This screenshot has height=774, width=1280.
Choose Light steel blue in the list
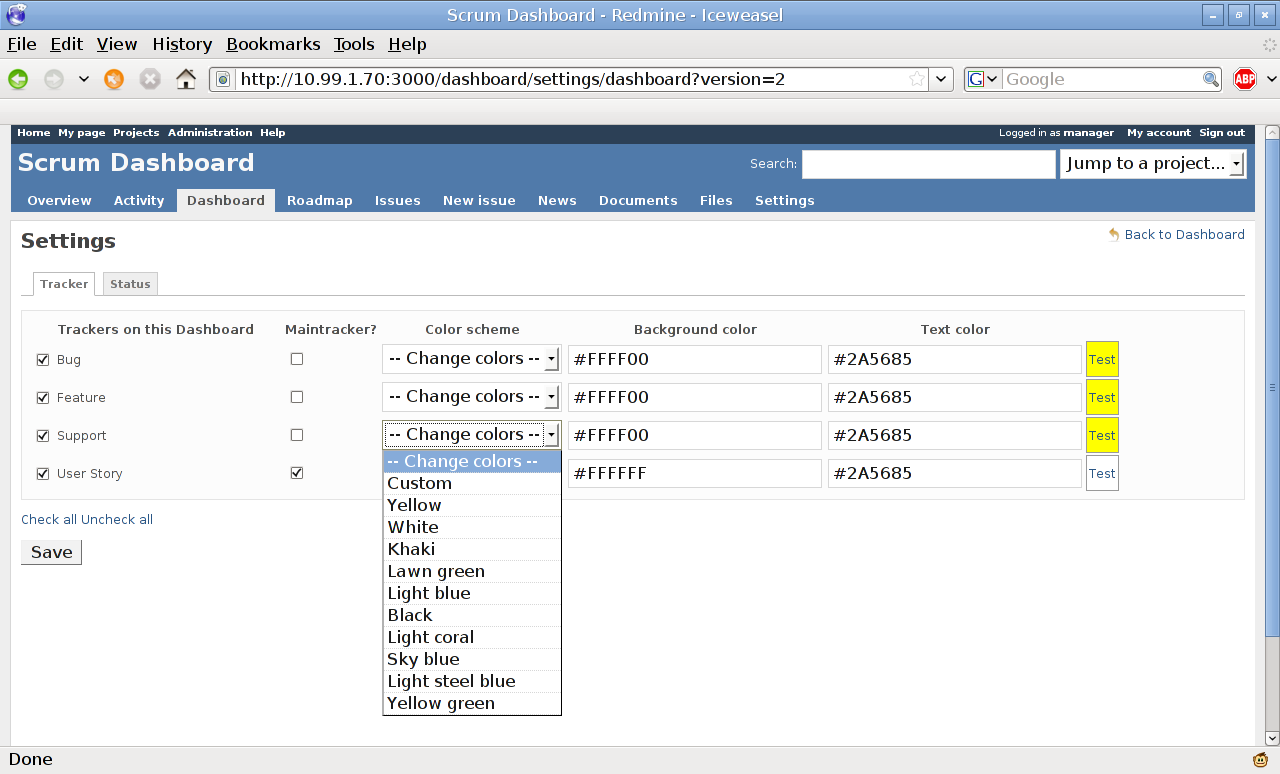tap(472, 681)
